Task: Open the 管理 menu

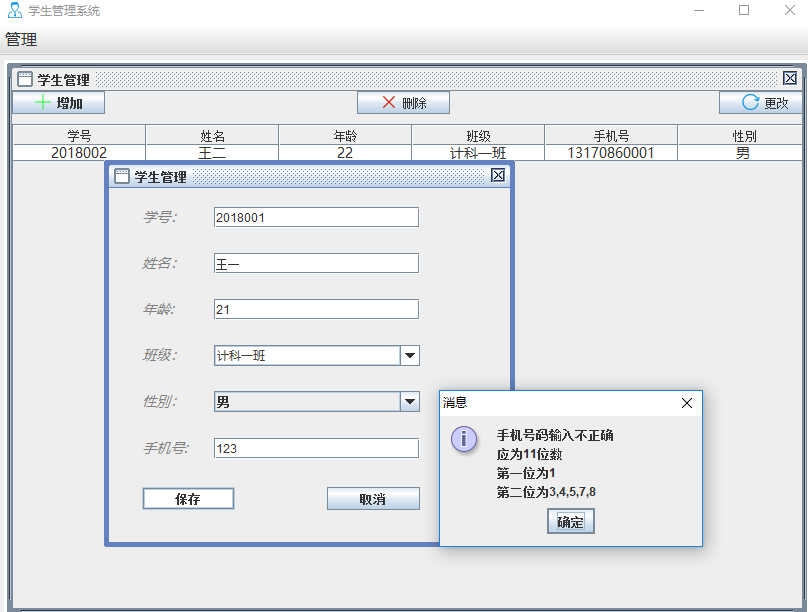Action: (x=21, y=40)
